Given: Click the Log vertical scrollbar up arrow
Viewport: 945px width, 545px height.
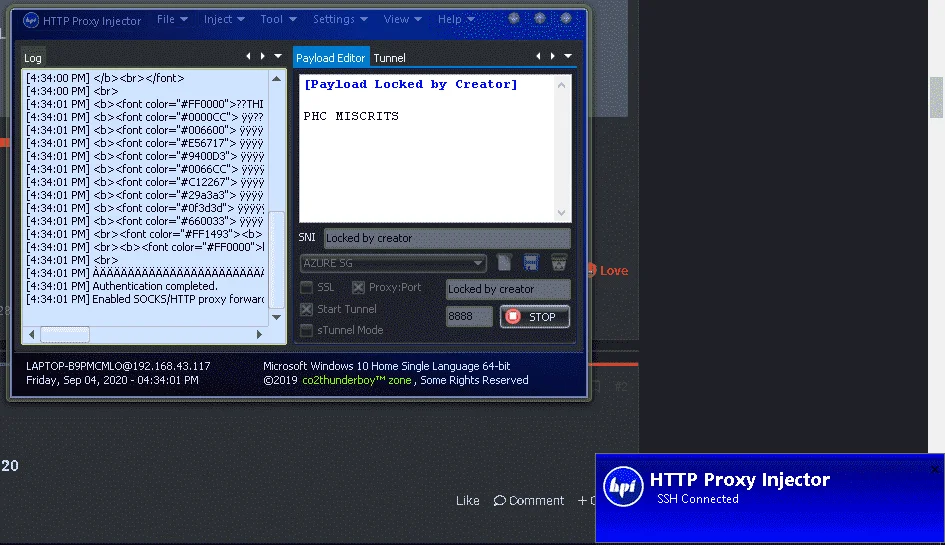Looking at the screenshot, I should pos(277,78).
